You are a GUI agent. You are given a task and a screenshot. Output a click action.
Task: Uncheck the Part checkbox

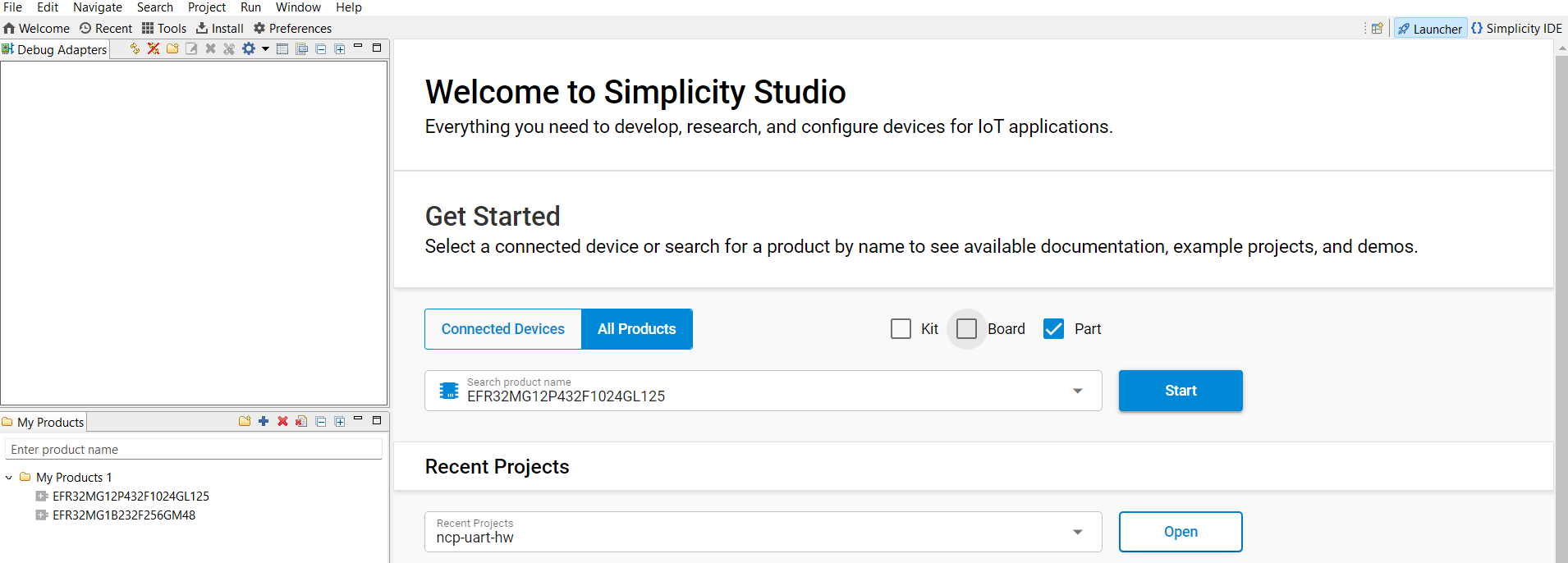[x=1053, y=329]
